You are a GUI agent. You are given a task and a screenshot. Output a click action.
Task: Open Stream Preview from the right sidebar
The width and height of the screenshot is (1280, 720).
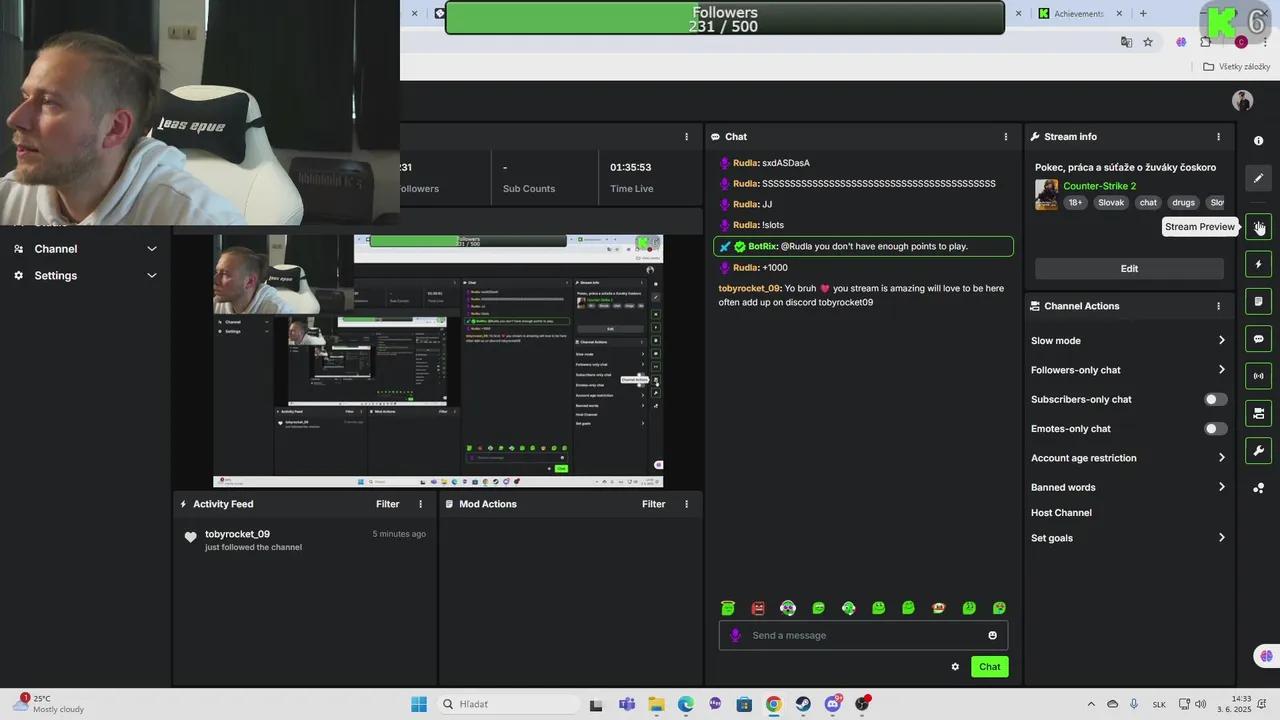[x=1259, y=227]
